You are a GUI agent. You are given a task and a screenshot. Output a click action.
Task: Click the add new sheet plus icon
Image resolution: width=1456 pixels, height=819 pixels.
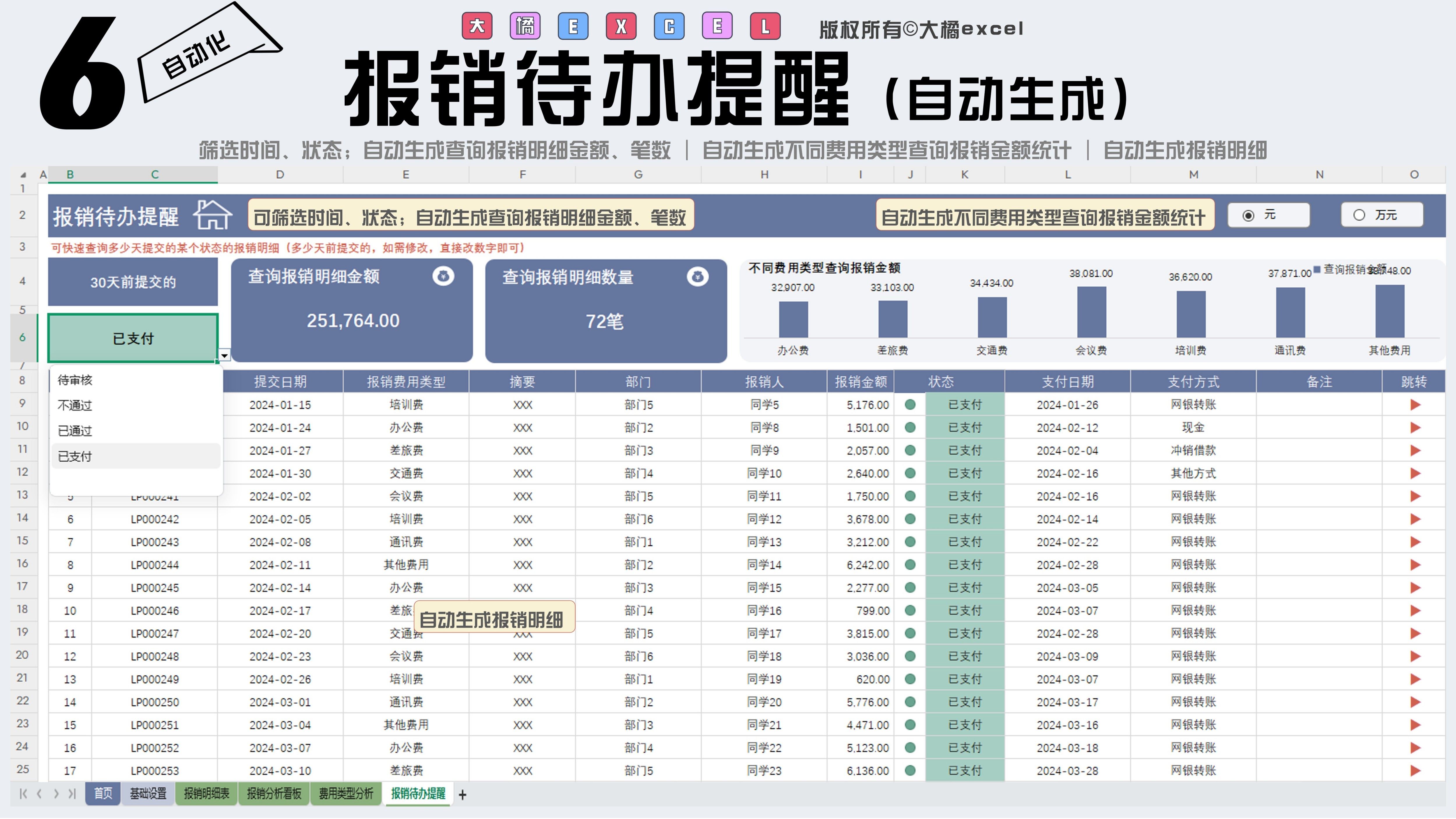coord(462,795)
